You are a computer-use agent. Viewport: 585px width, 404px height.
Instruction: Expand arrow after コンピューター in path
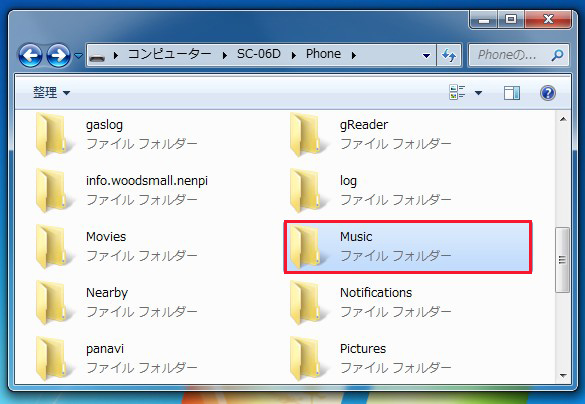click(225, 56)
